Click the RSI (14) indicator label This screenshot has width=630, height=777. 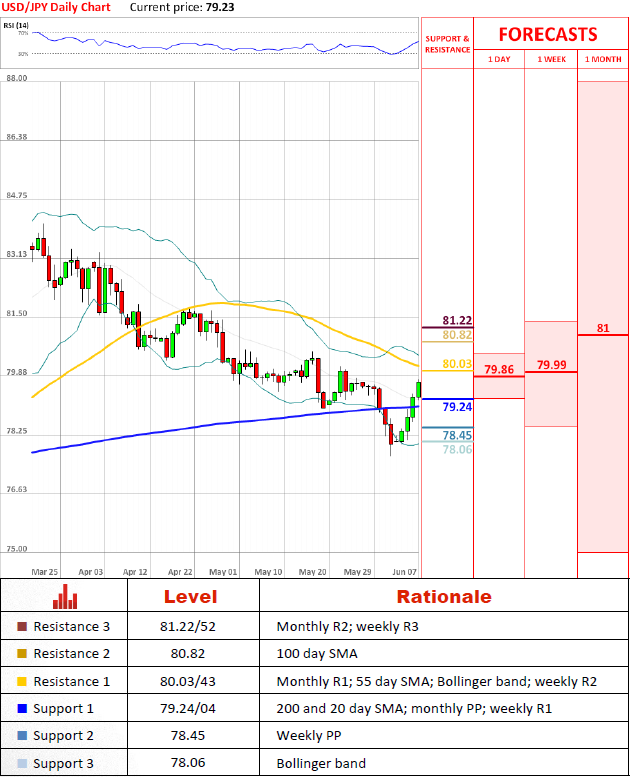pos(16,25)
